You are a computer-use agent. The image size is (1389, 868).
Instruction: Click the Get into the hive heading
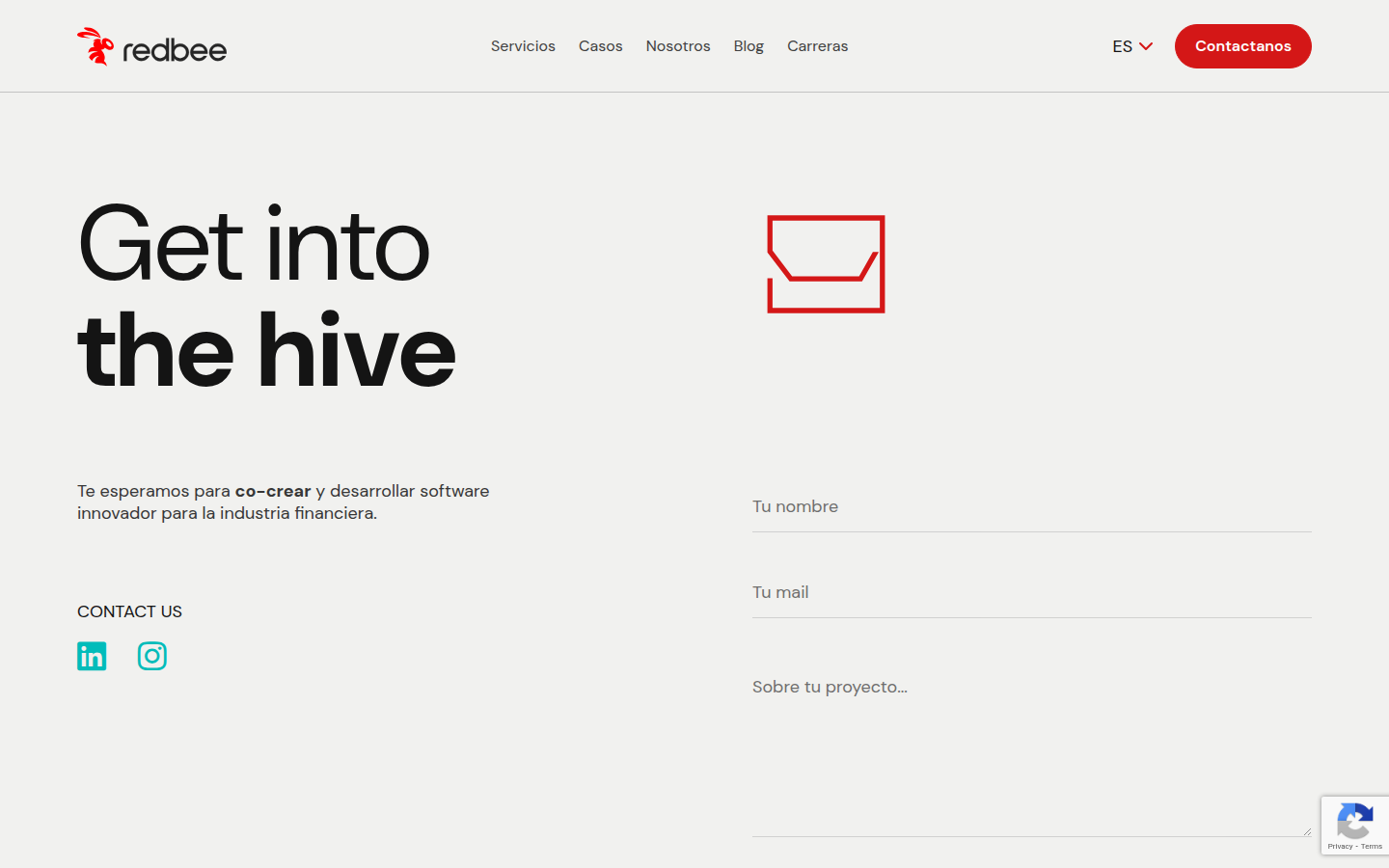pyautogui.click(x=265, y=297)
